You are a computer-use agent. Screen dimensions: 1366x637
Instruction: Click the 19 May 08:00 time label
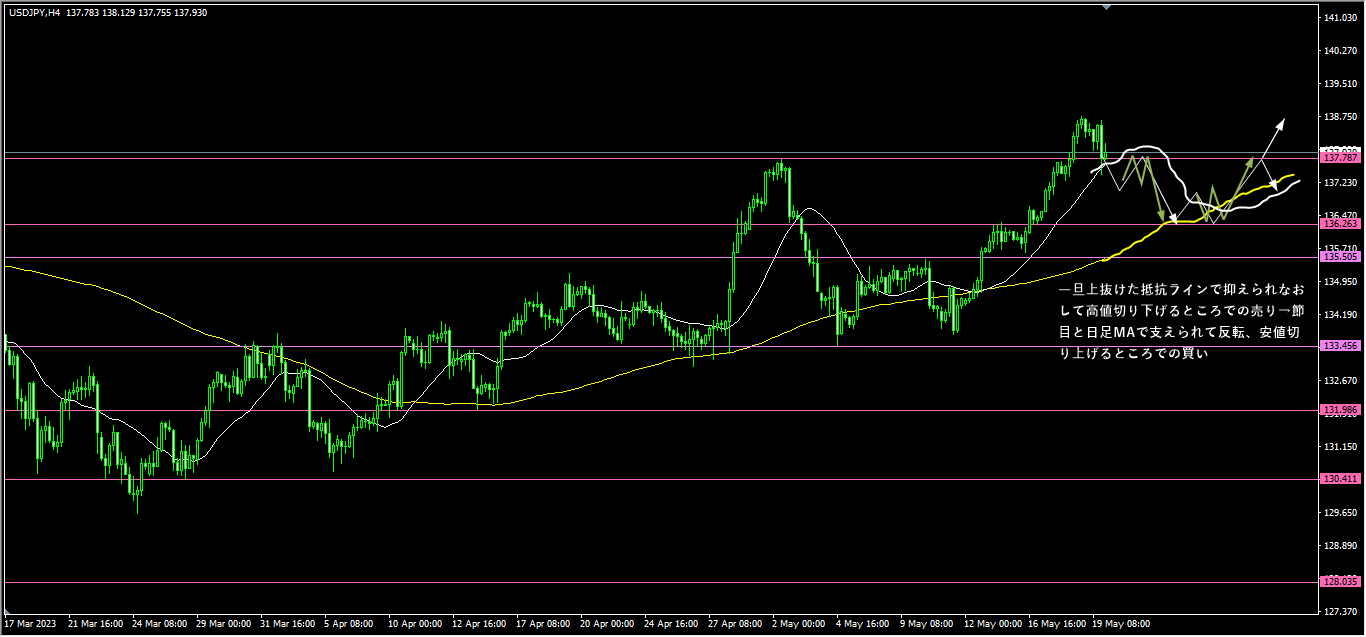pyautogui.click(x=1121, y=624)
